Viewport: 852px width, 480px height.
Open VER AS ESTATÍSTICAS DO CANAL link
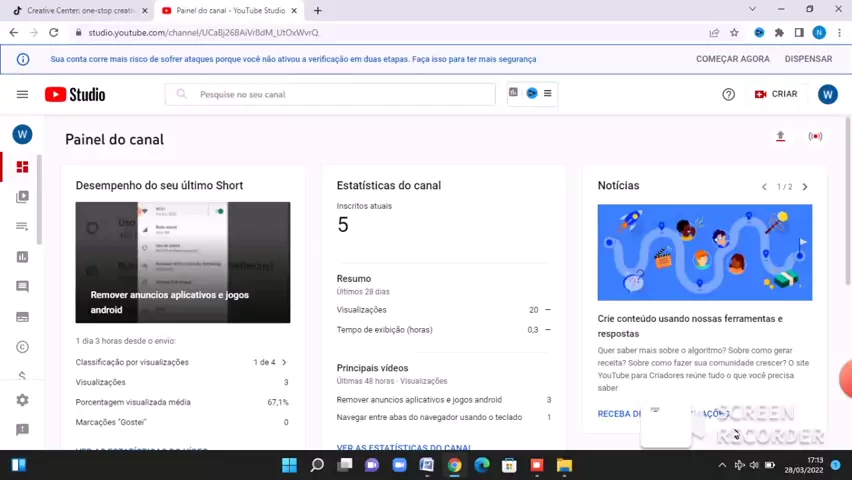[404, 447]
